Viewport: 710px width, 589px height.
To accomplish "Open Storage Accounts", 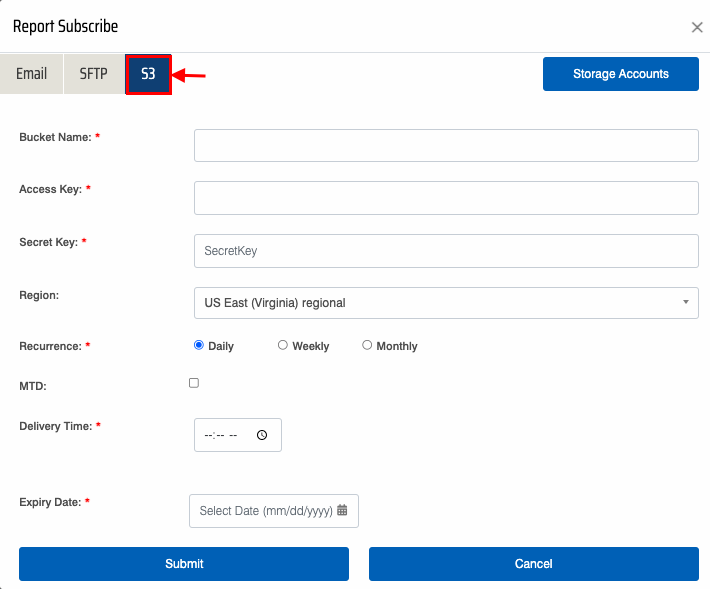I will click(x=620, y=74).
